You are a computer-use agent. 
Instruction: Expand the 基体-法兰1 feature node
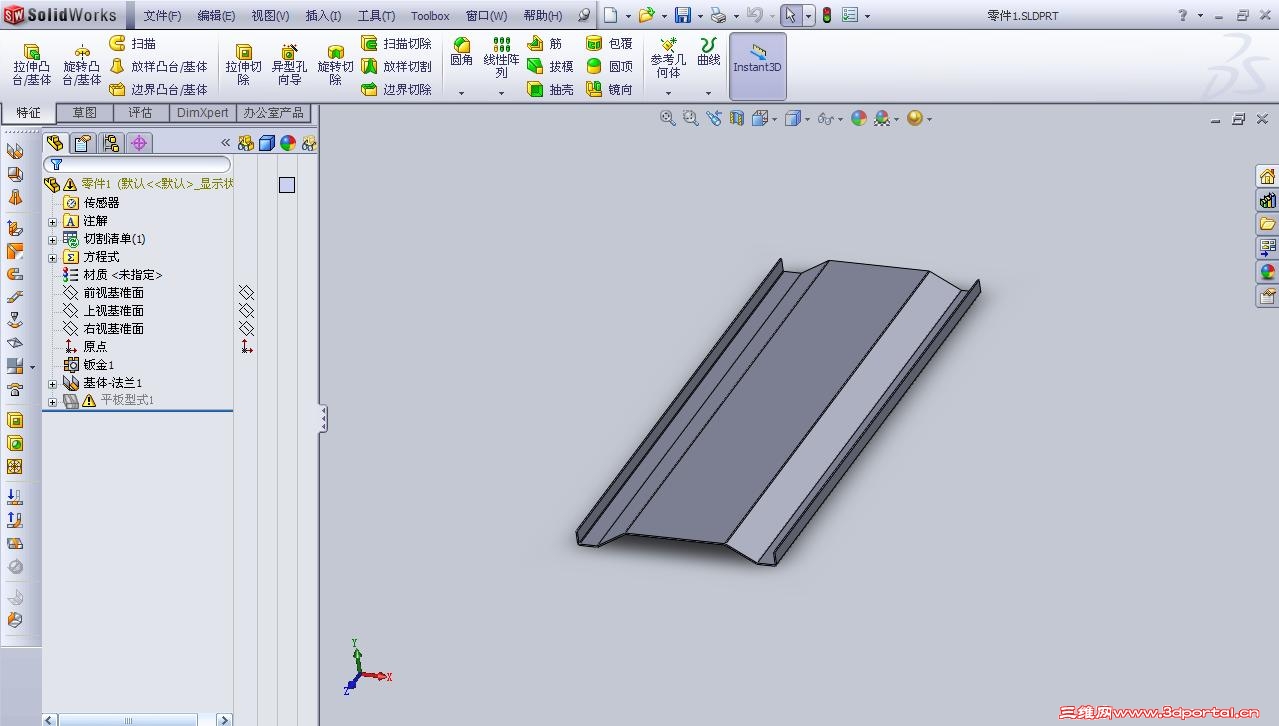coord(53,383)
